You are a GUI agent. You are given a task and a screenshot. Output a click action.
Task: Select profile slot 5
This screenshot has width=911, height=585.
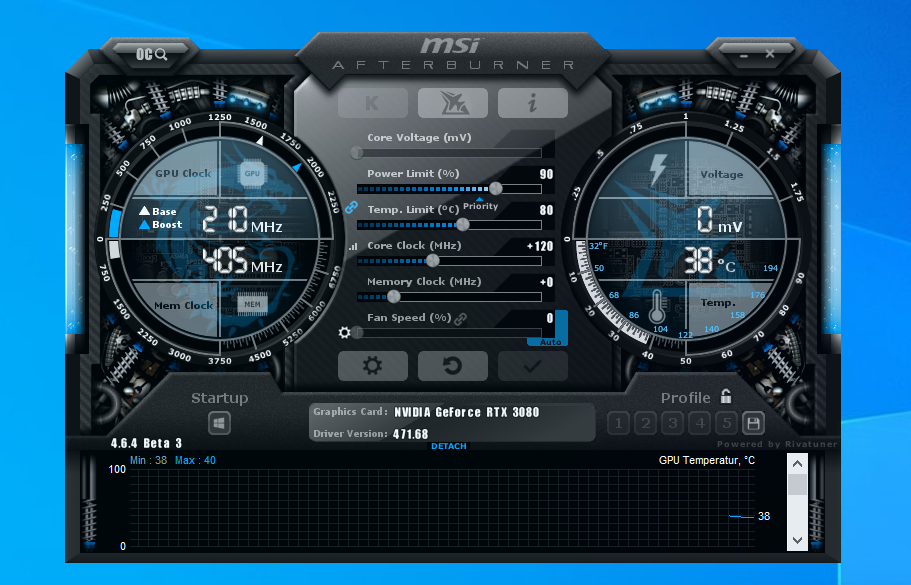point(726,424)
